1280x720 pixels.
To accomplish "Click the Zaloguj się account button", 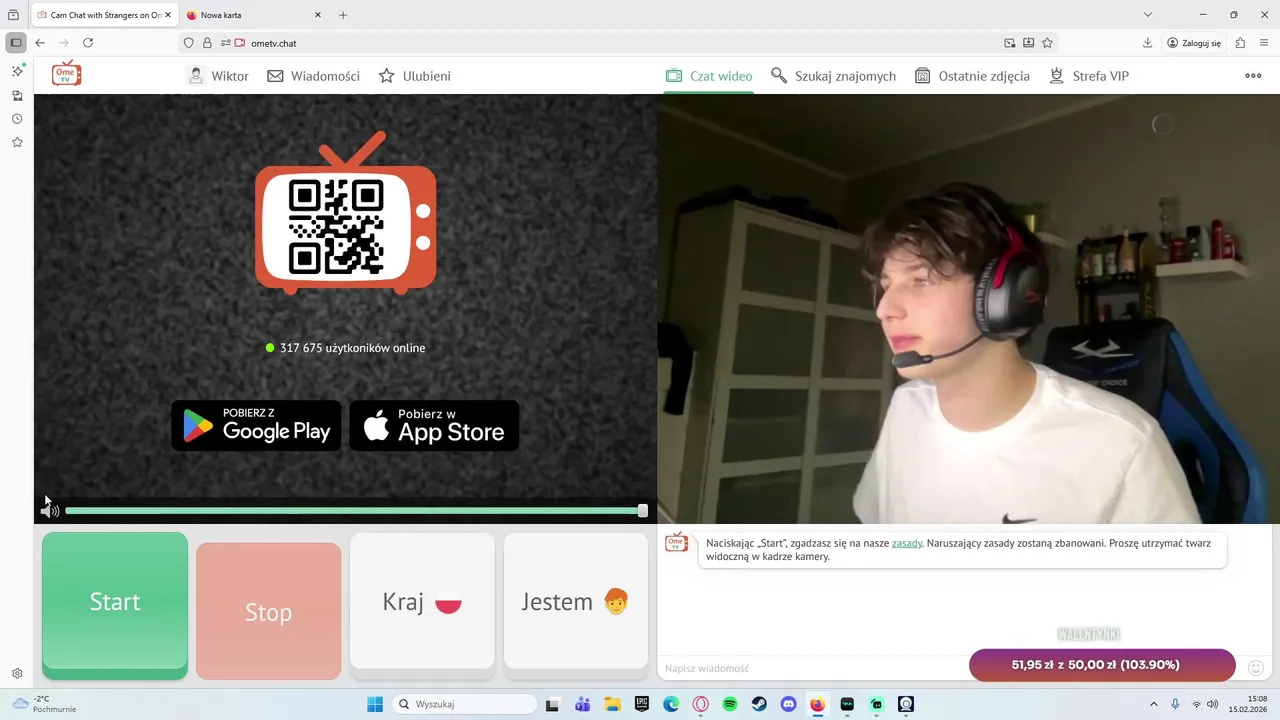I will pos(1194,43).
